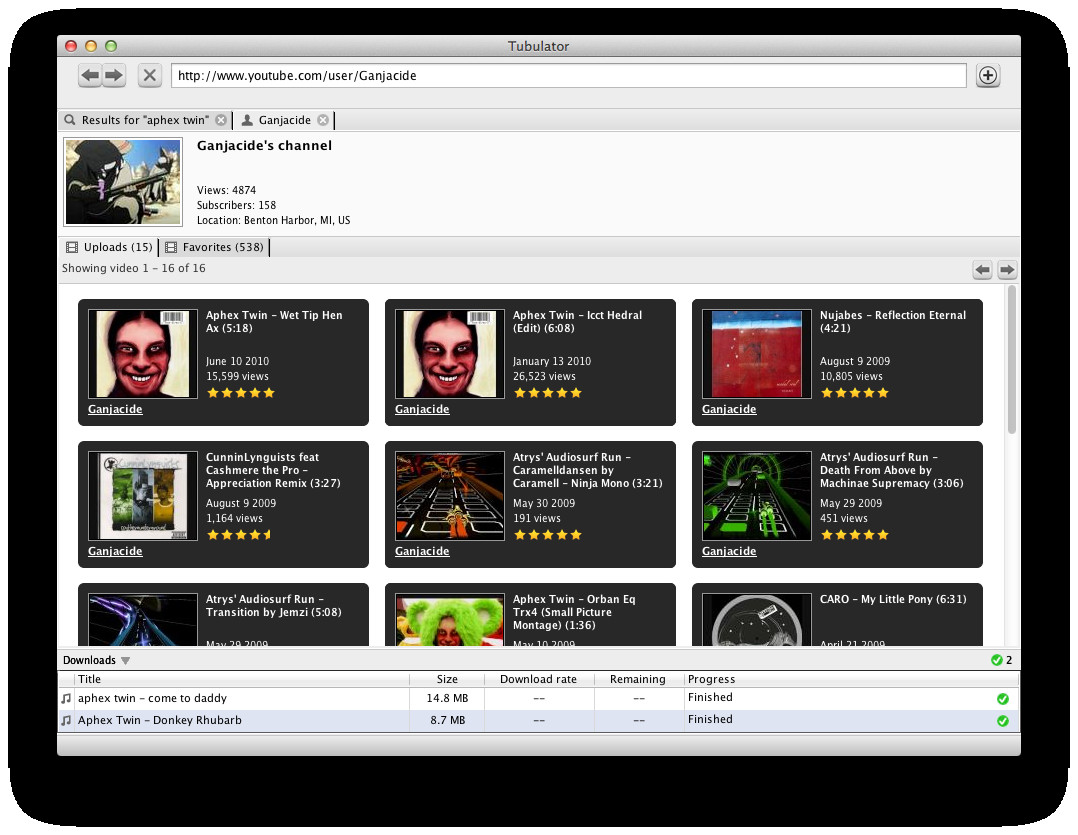
Task: Click Ganjacide link under CunninLynguists video
Action: [115, 551]
